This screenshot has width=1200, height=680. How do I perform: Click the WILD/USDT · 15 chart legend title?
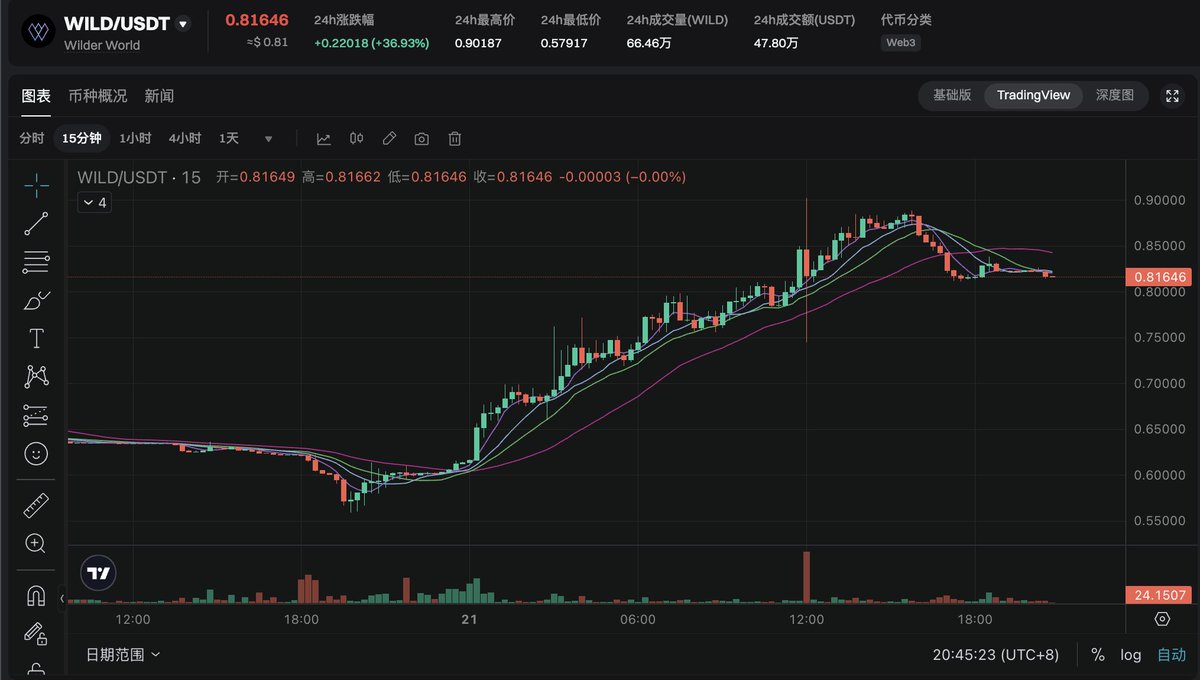click(139, 177)
